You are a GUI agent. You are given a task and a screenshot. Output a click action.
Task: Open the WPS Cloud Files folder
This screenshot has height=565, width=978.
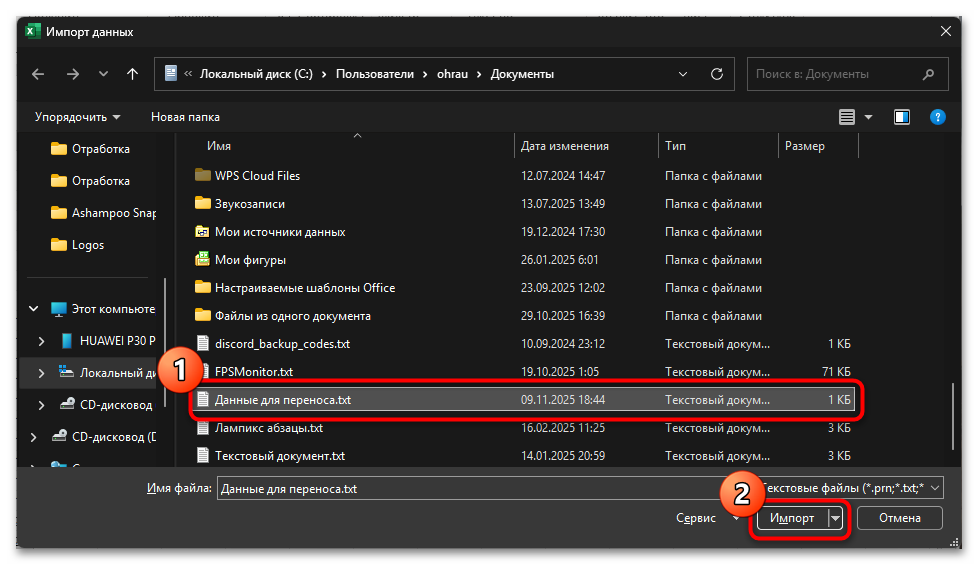257,176
